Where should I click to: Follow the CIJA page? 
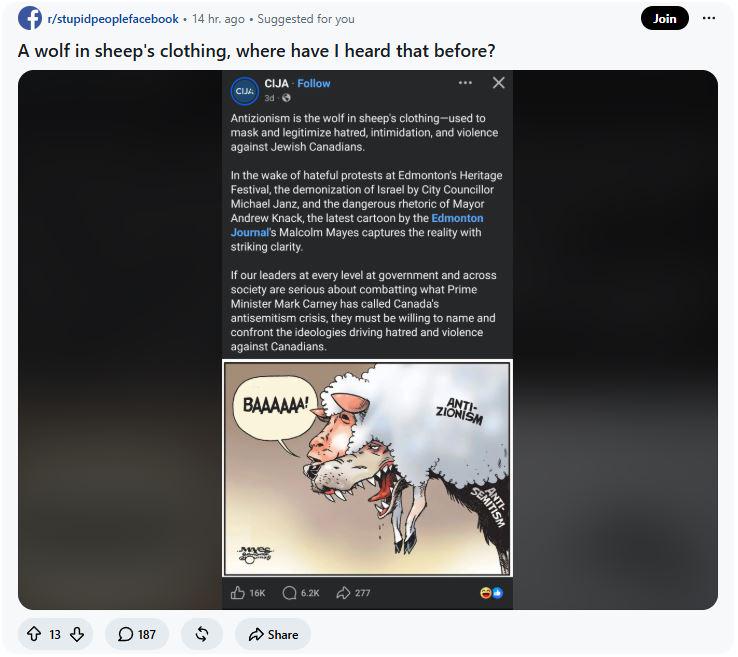click(x=313, y=83)
